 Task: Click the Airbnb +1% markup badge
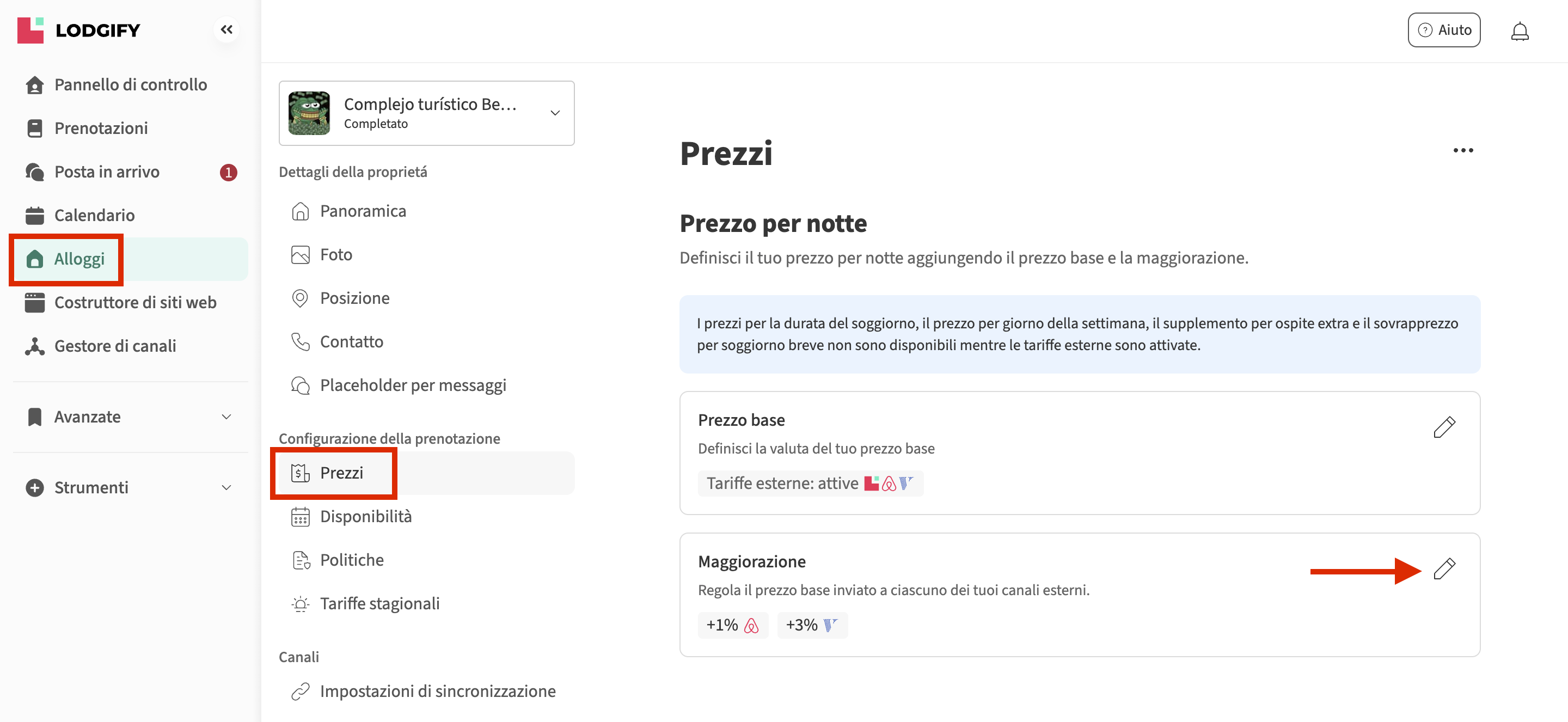point(732,625)
